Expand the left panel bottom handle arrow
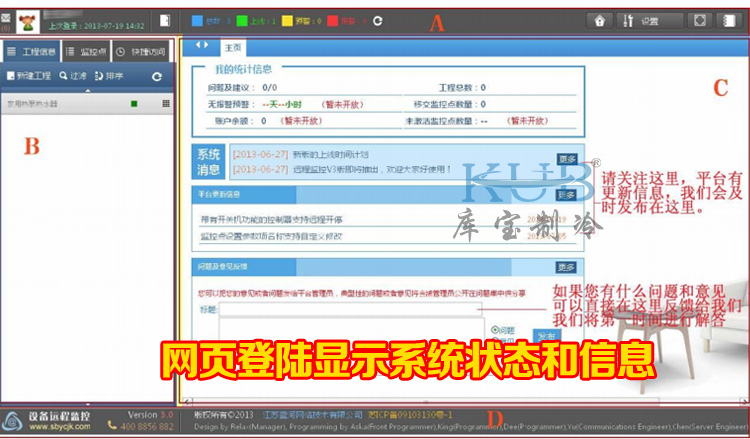 [88, 405]
